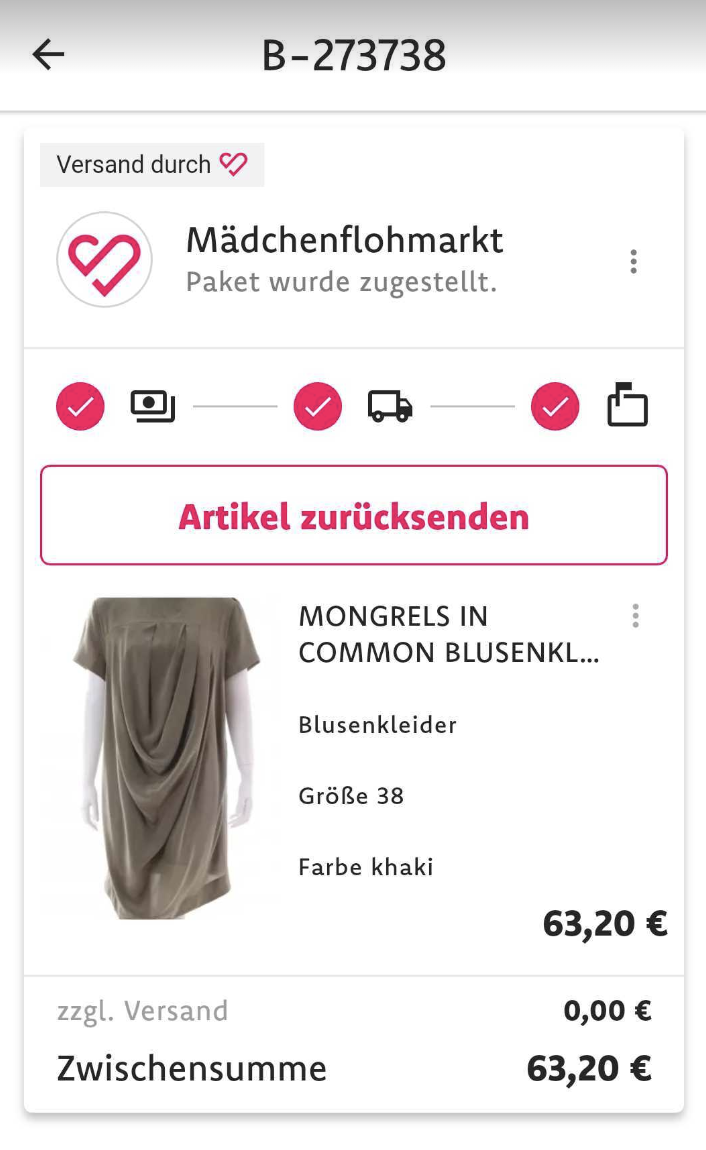Tap the back arrow to leave order B-273738
Image resolution: width=706 pixels, height=1150 pixels.
[47, 55]
